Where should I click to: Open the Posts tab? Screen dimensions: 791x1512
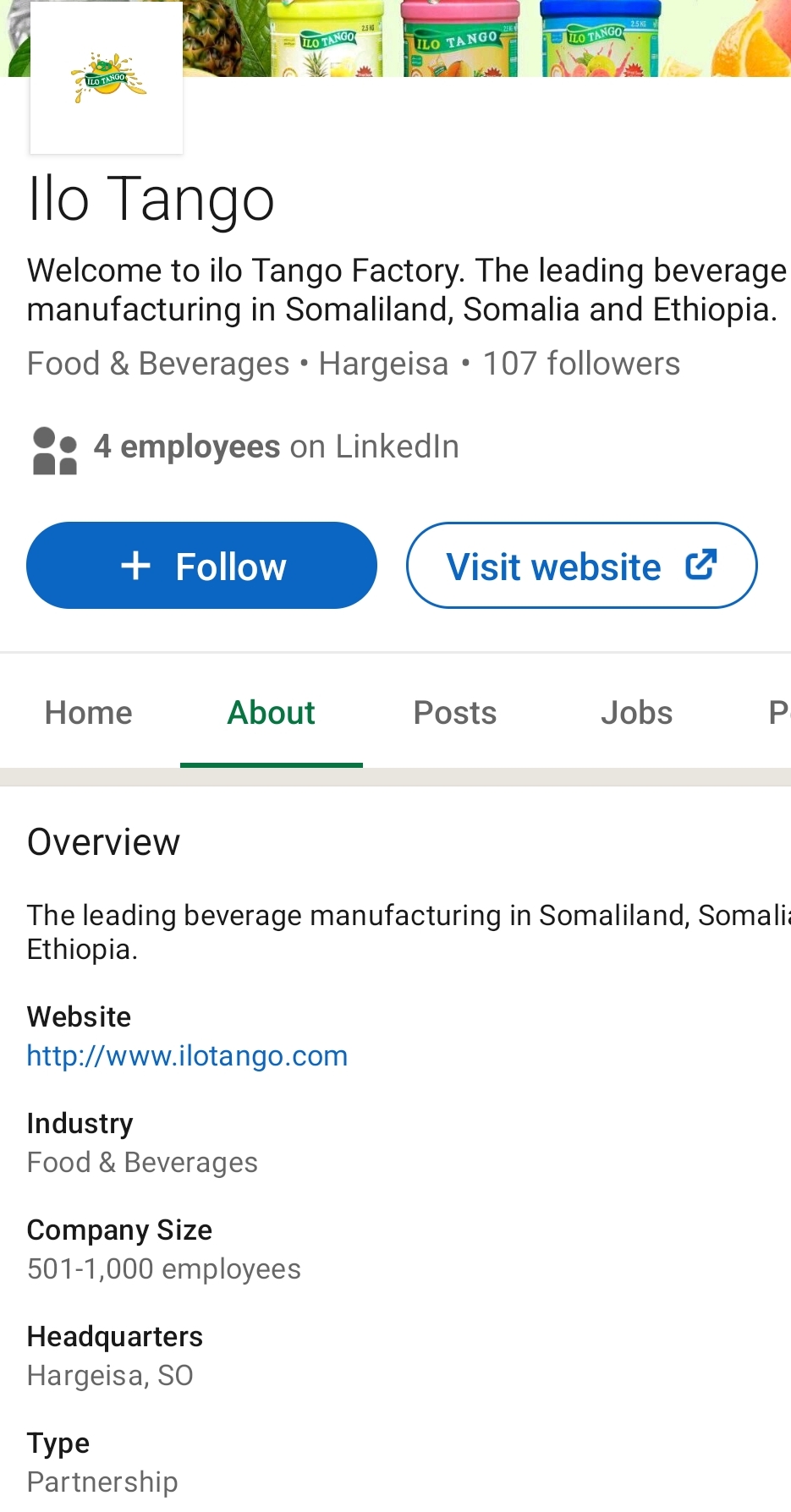[454, 713]
